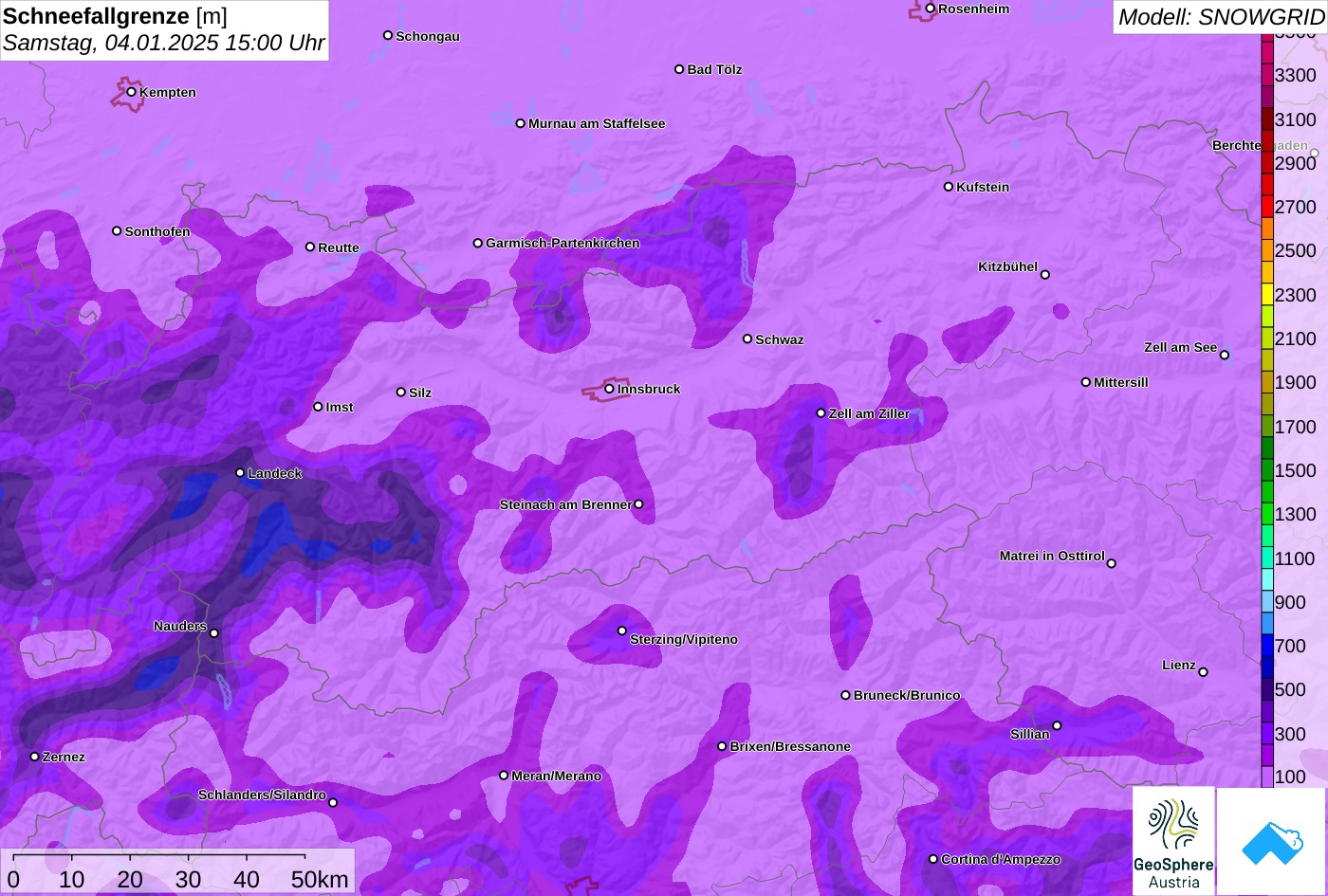Click the red legend swatch at 2700
This screenshot has height=896, width=1328.
click(1267, 207)
